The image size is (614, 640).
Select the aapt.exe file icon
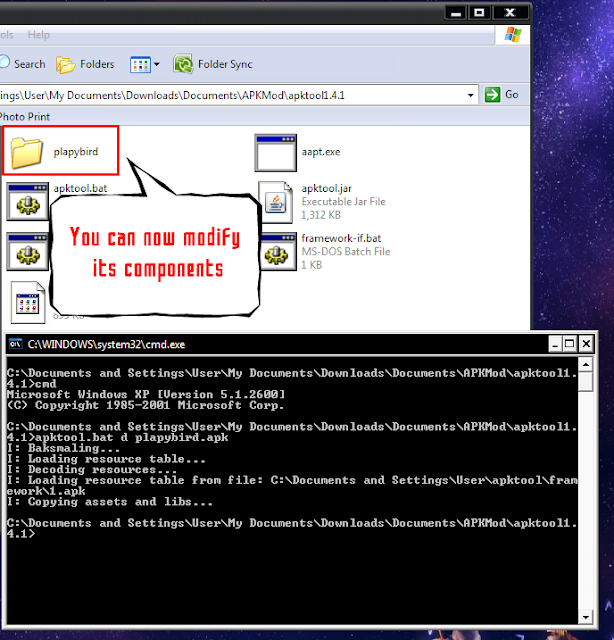(276, 153)
